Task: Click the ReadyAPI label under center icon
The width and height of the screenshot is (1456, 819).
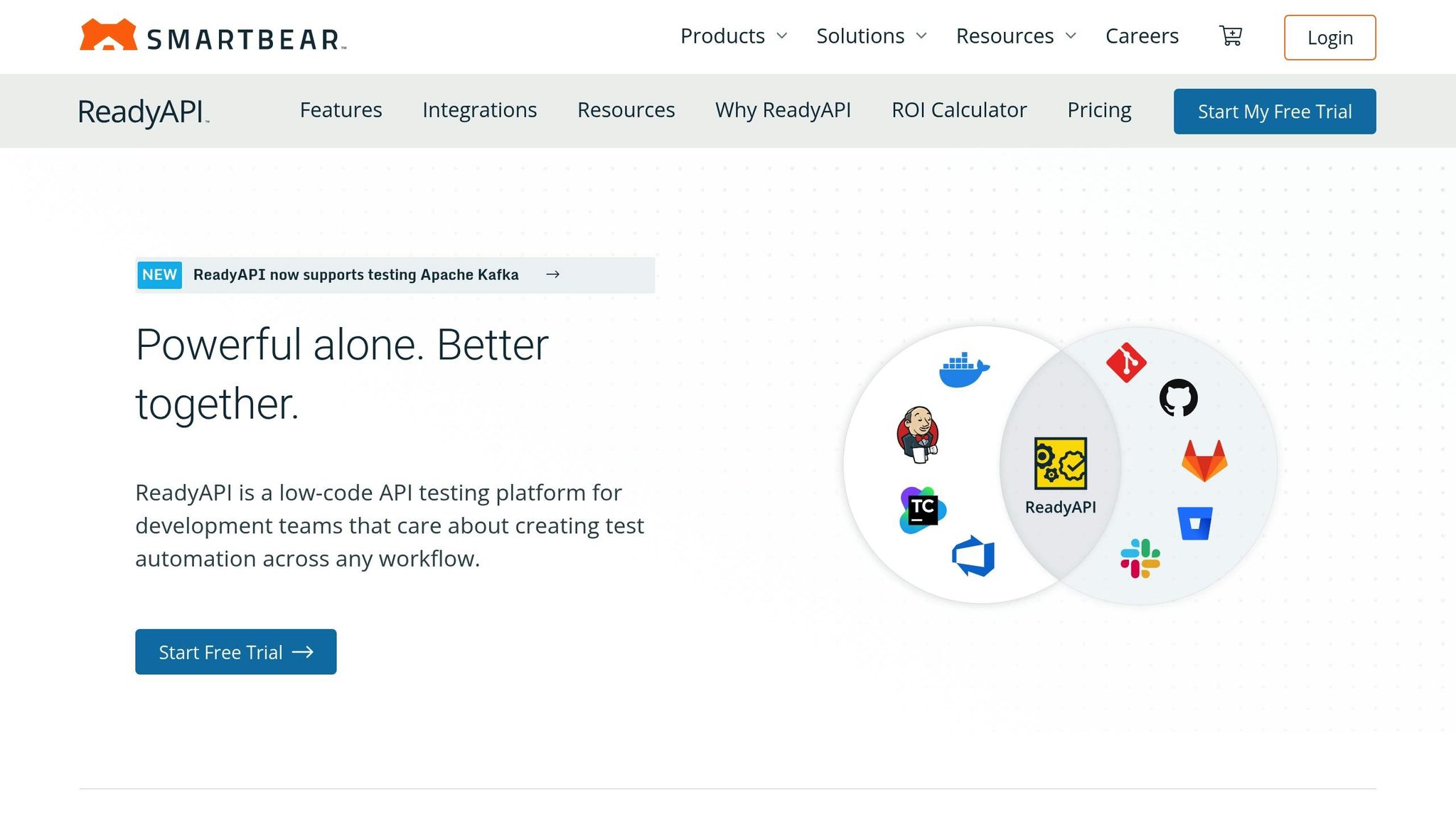Action: pyautogui.click(x=1061, y=507)
